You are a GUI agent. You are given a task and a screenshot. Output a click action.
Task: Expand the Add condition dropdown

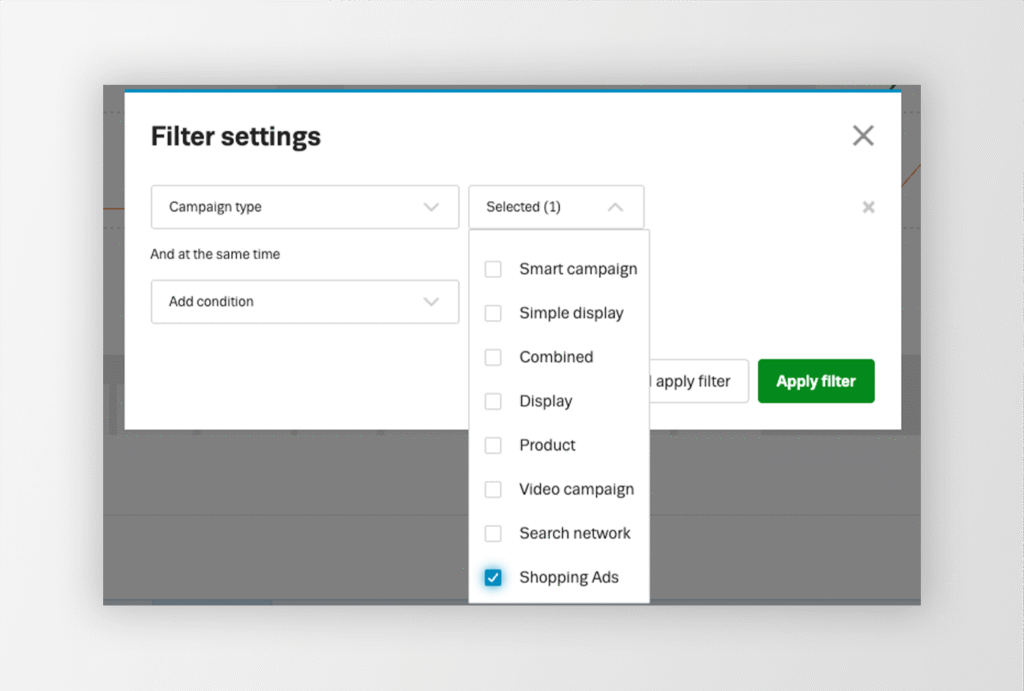coord(305,302)
